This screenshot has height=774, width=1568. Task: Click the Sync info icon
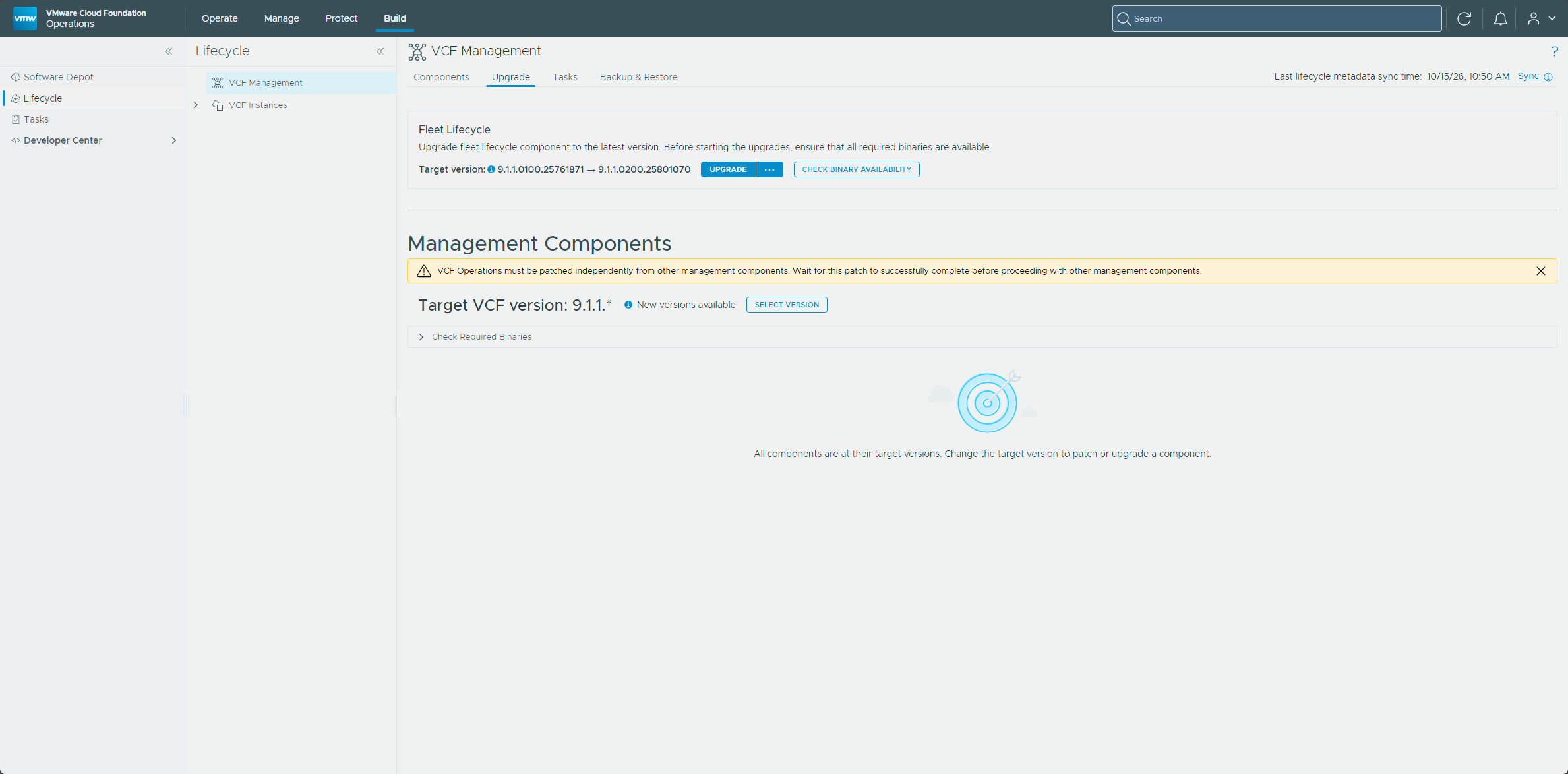[x=1548, y=77]
